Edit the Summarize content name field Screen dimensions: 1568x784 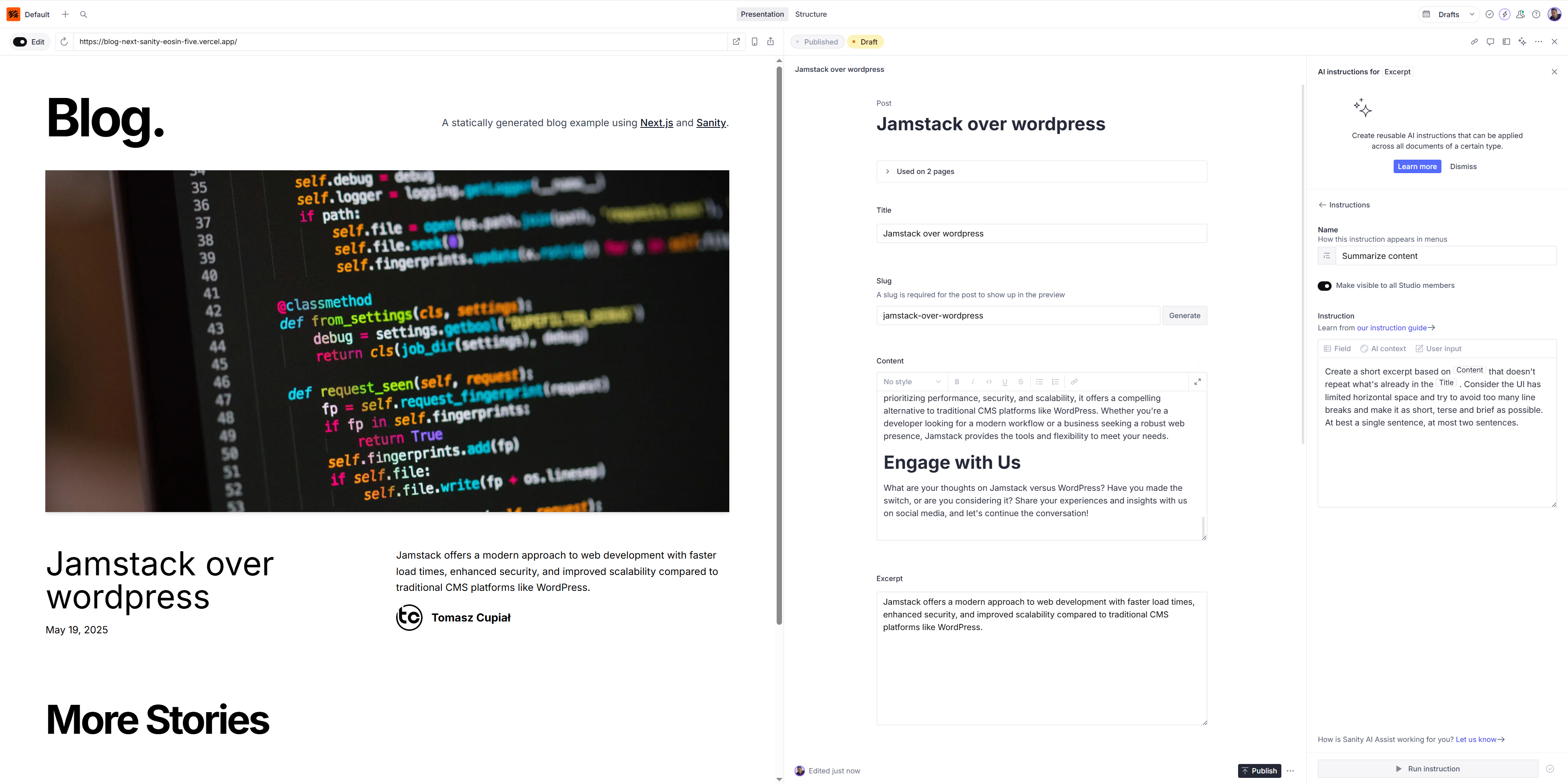pyautogui.click(x=1445, y=256)
